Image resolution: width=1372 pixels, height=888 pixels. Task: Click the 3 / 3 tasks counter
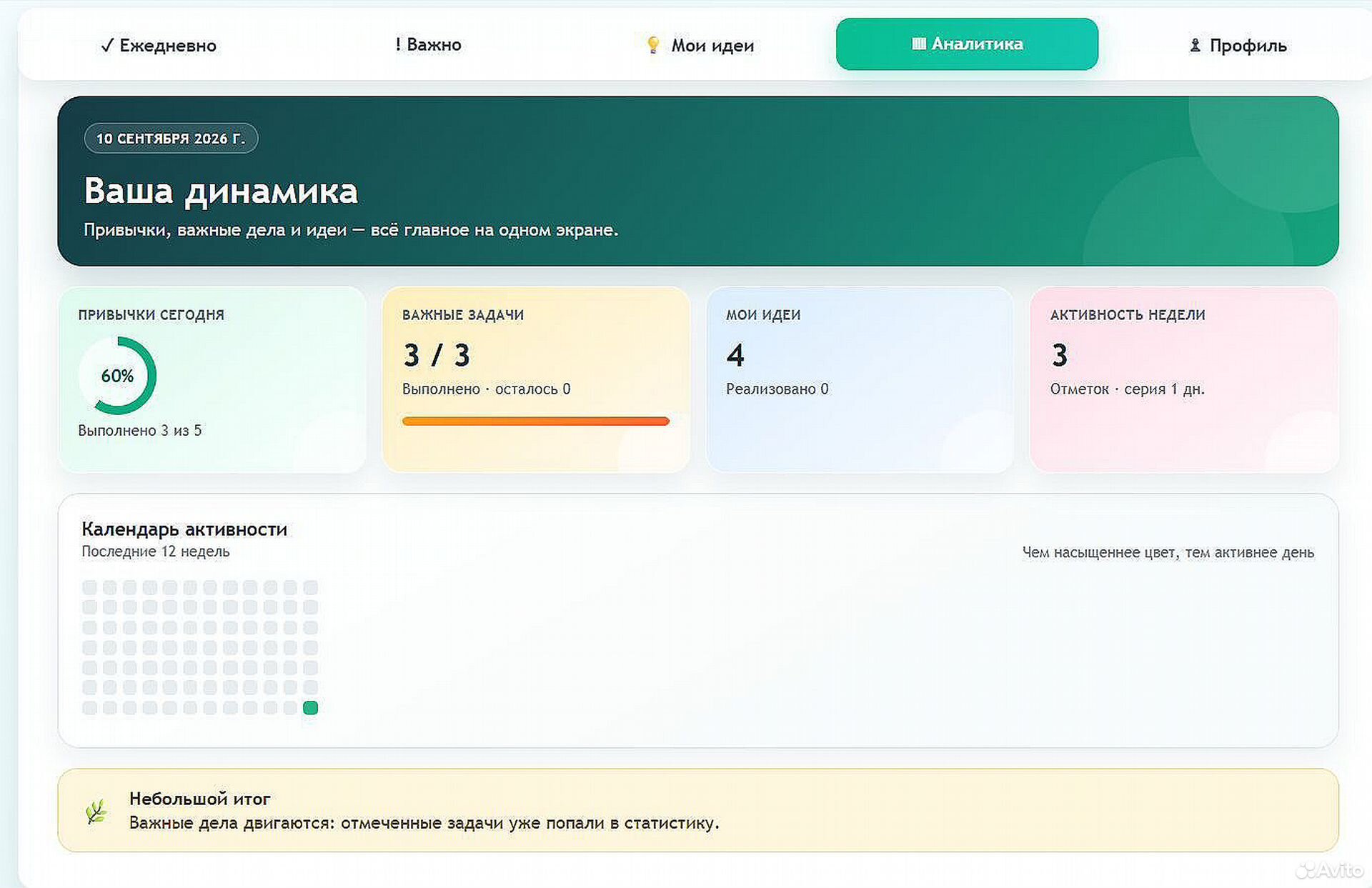[x=437, y=355]
